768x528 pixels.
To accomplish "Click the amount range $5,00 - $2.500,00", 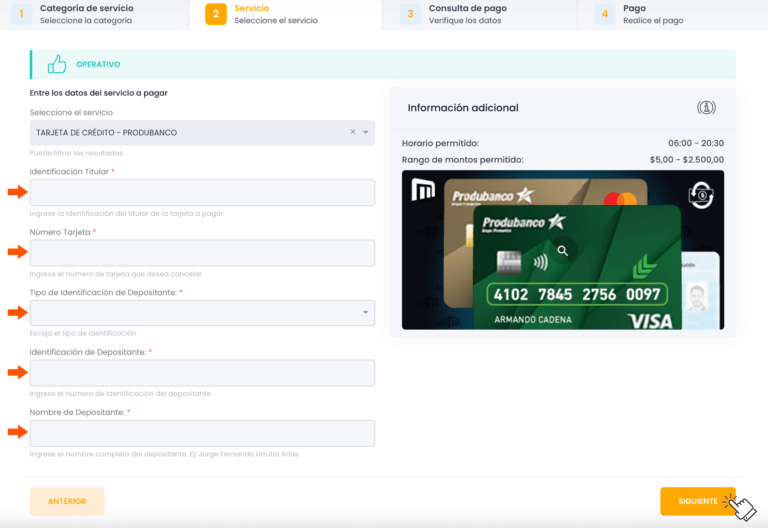I will (687, 160).
